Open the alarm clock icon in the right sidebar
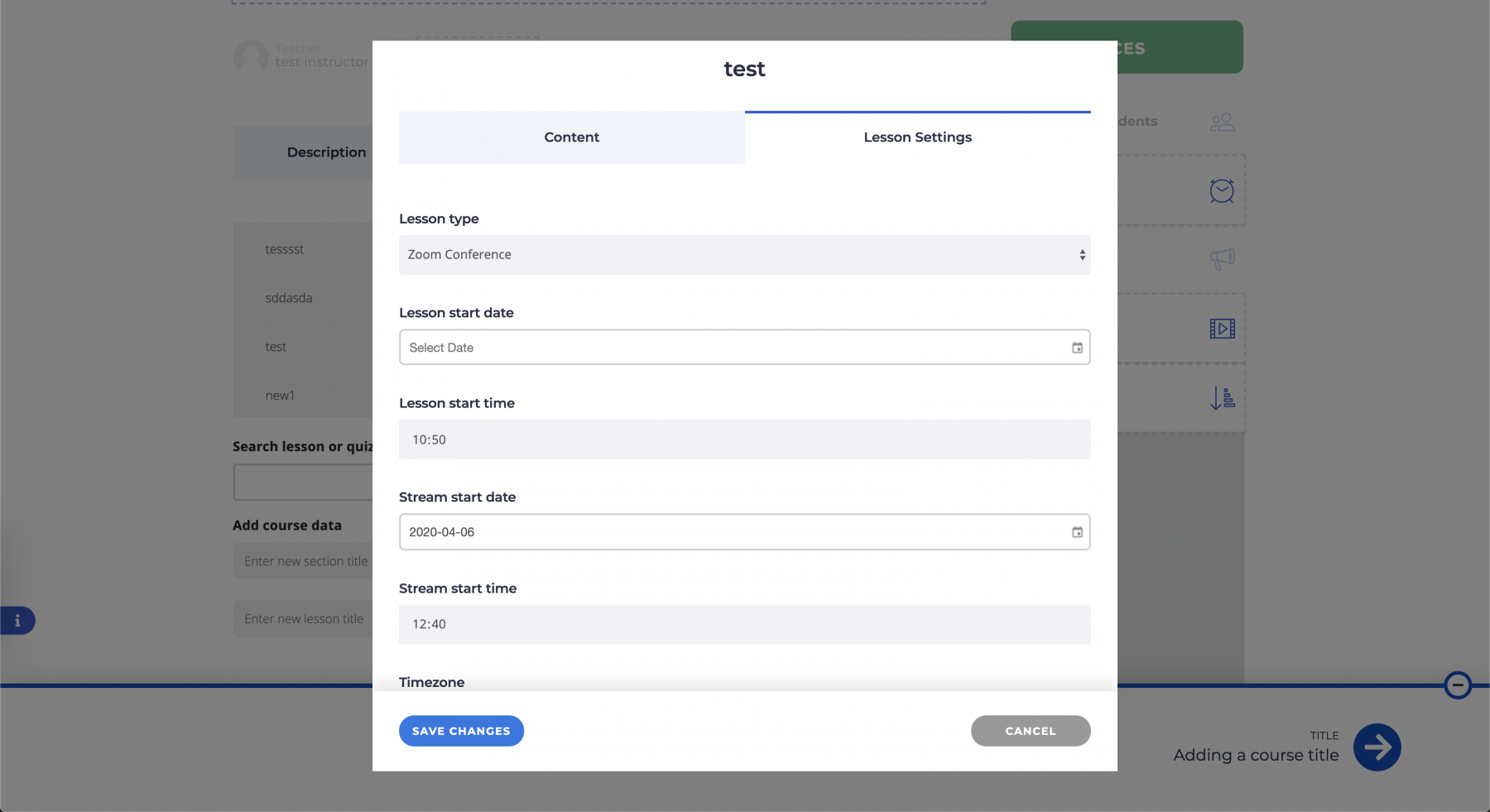The width and height of the screenshot is (1490, 812). tap(1222, 191)
